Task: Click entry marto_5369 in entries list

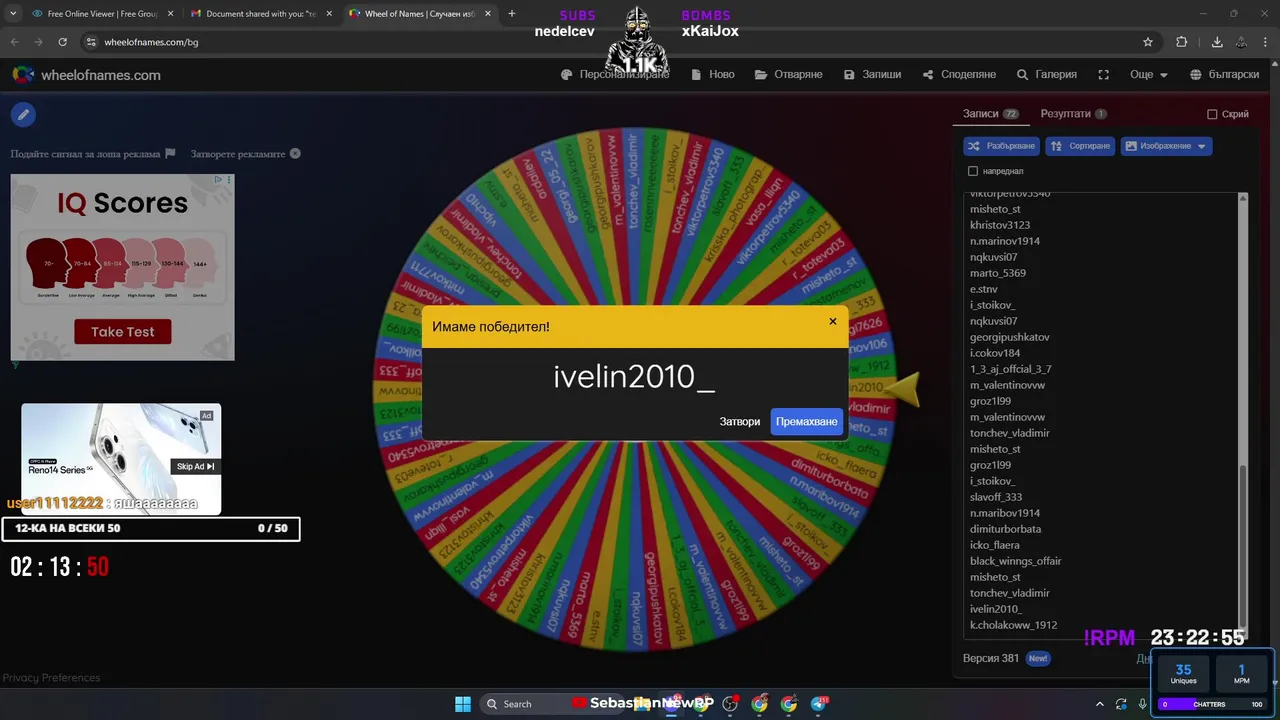Action: point(998,273)
